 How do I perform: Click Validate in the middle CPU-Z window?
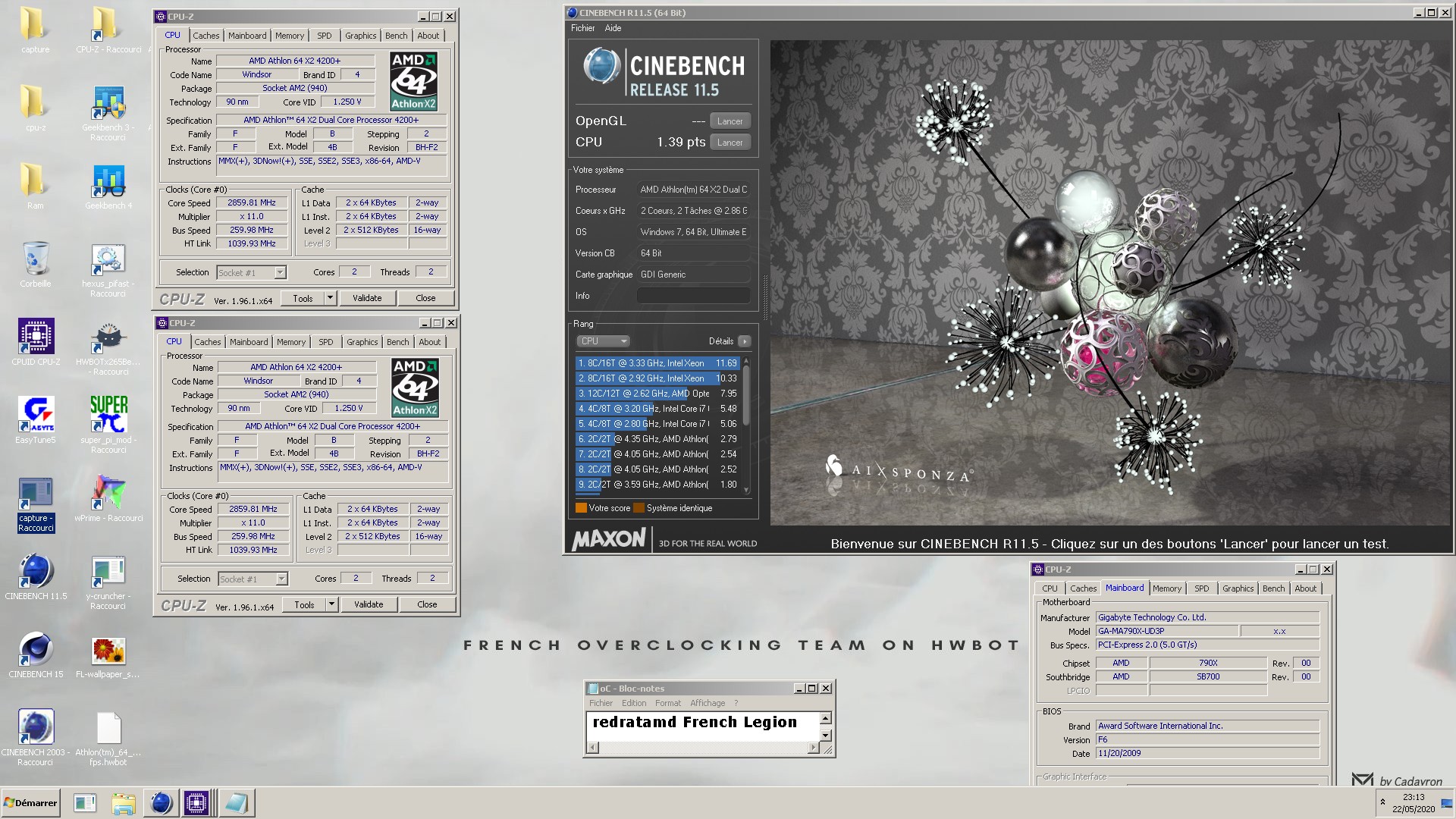point(369,604)
